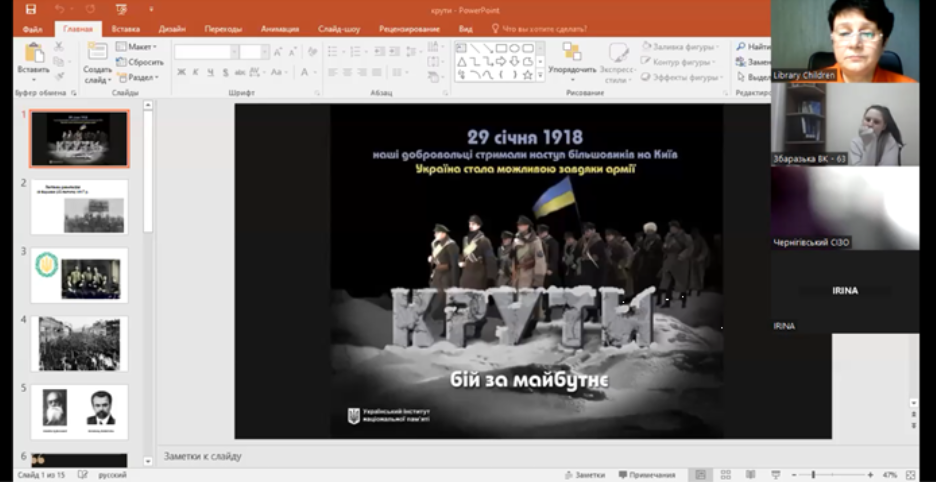The height and width of the screenshot is (482, 936).
Task: Select the rectangle shape in shapes gallery
Action: click(501, 48)
